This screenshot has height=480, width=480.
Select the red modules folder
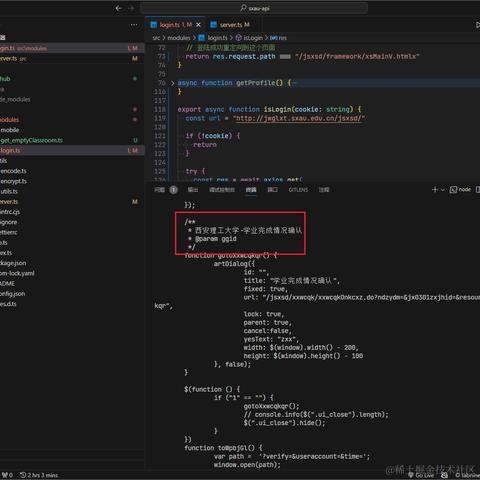pyautogui.click(x=72, y=120)
